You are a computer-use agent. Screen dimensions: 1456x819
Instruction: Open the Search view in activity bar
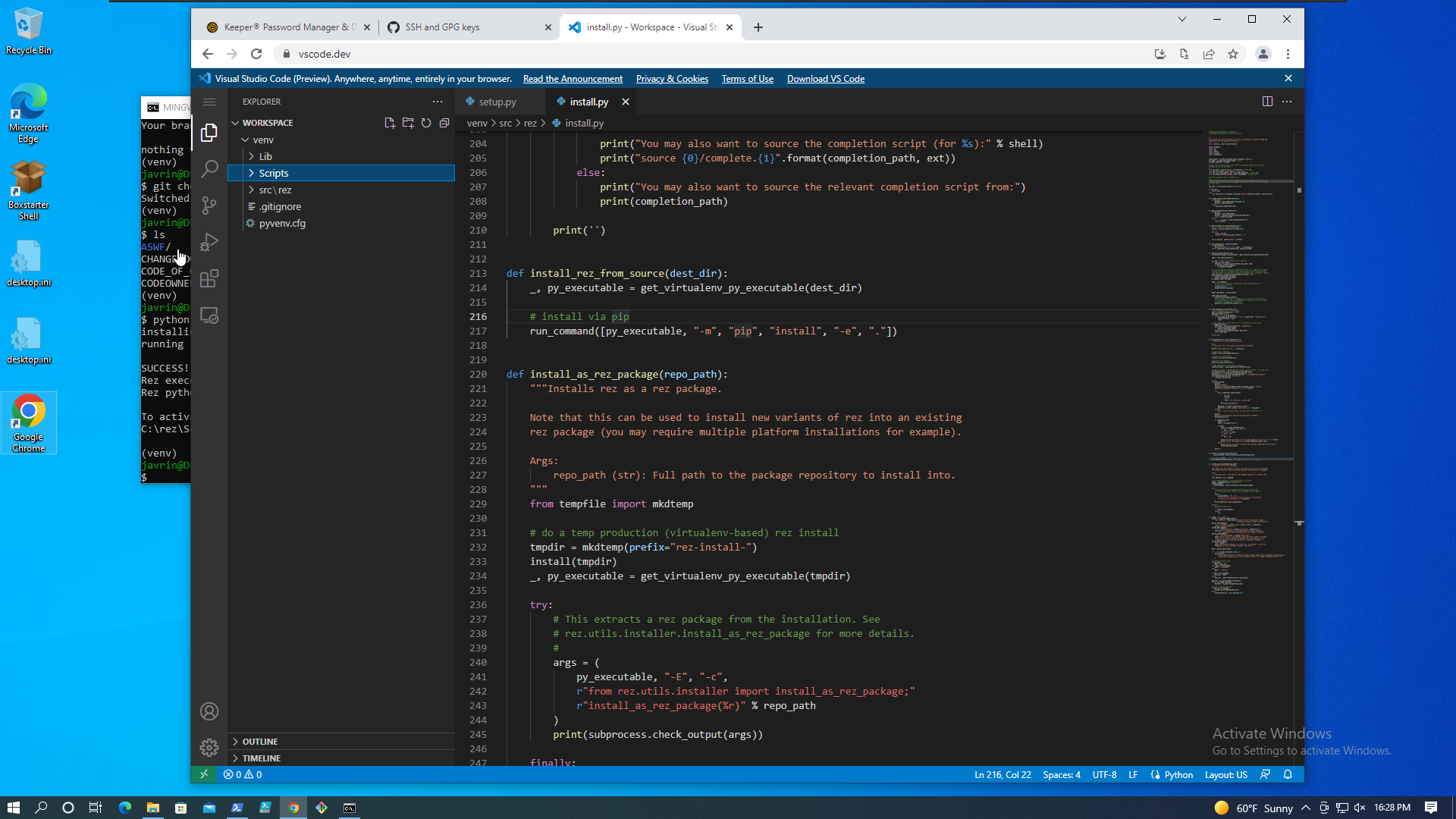[x=209, y=168]
